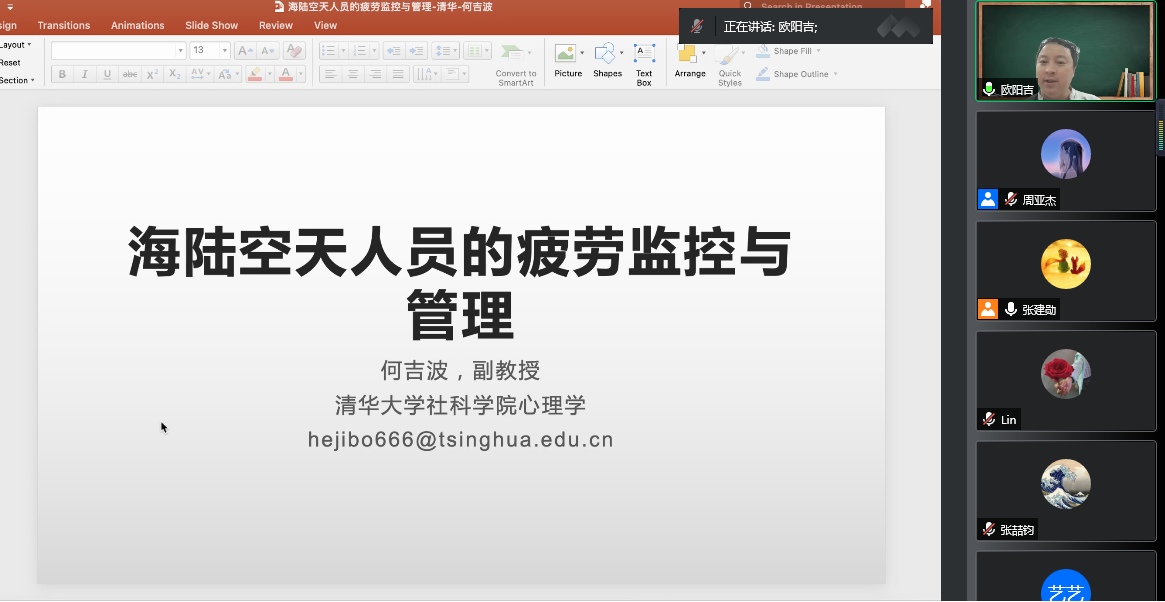Click the clear formatting eraser icon
This screenshot has height=602, width=1165.
point(293,51)
